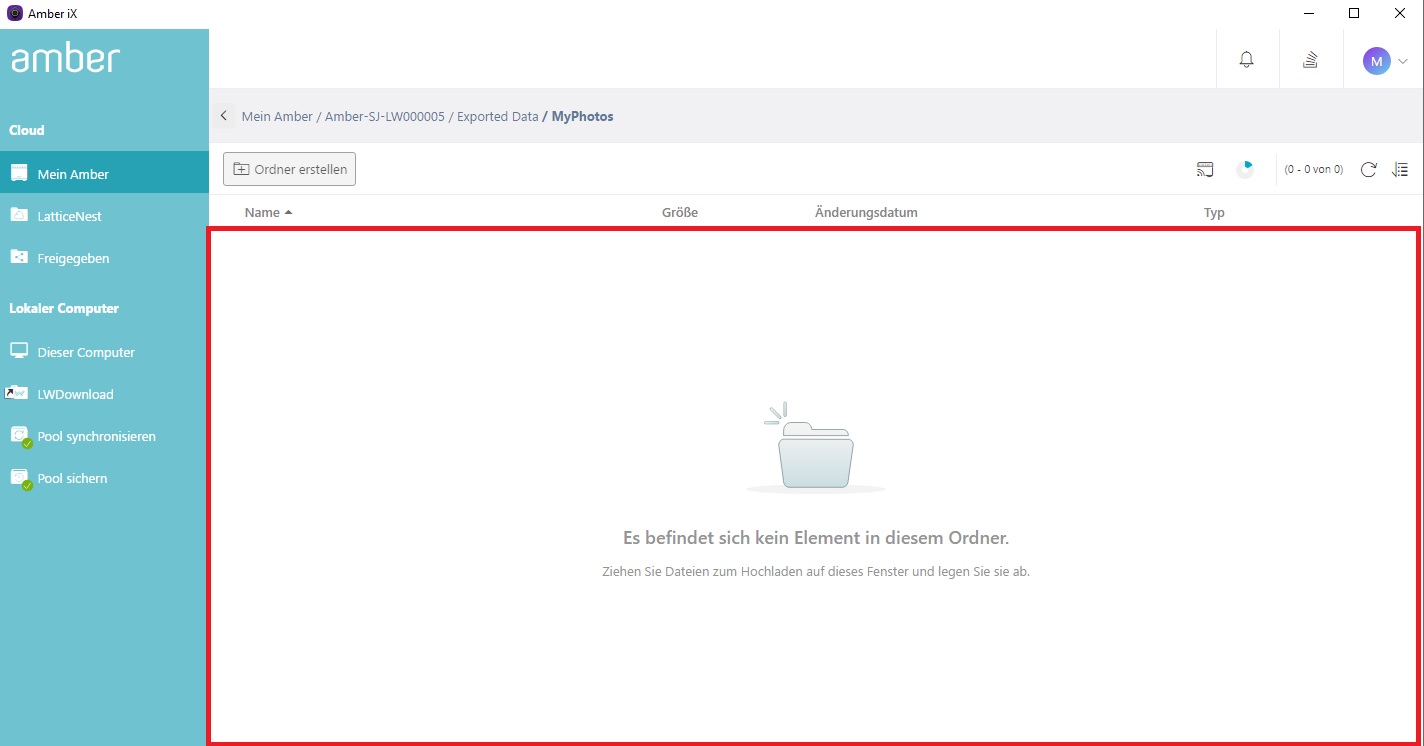Click the cast to device icon
1424x746 pixels.
(x=1205, y=170)
